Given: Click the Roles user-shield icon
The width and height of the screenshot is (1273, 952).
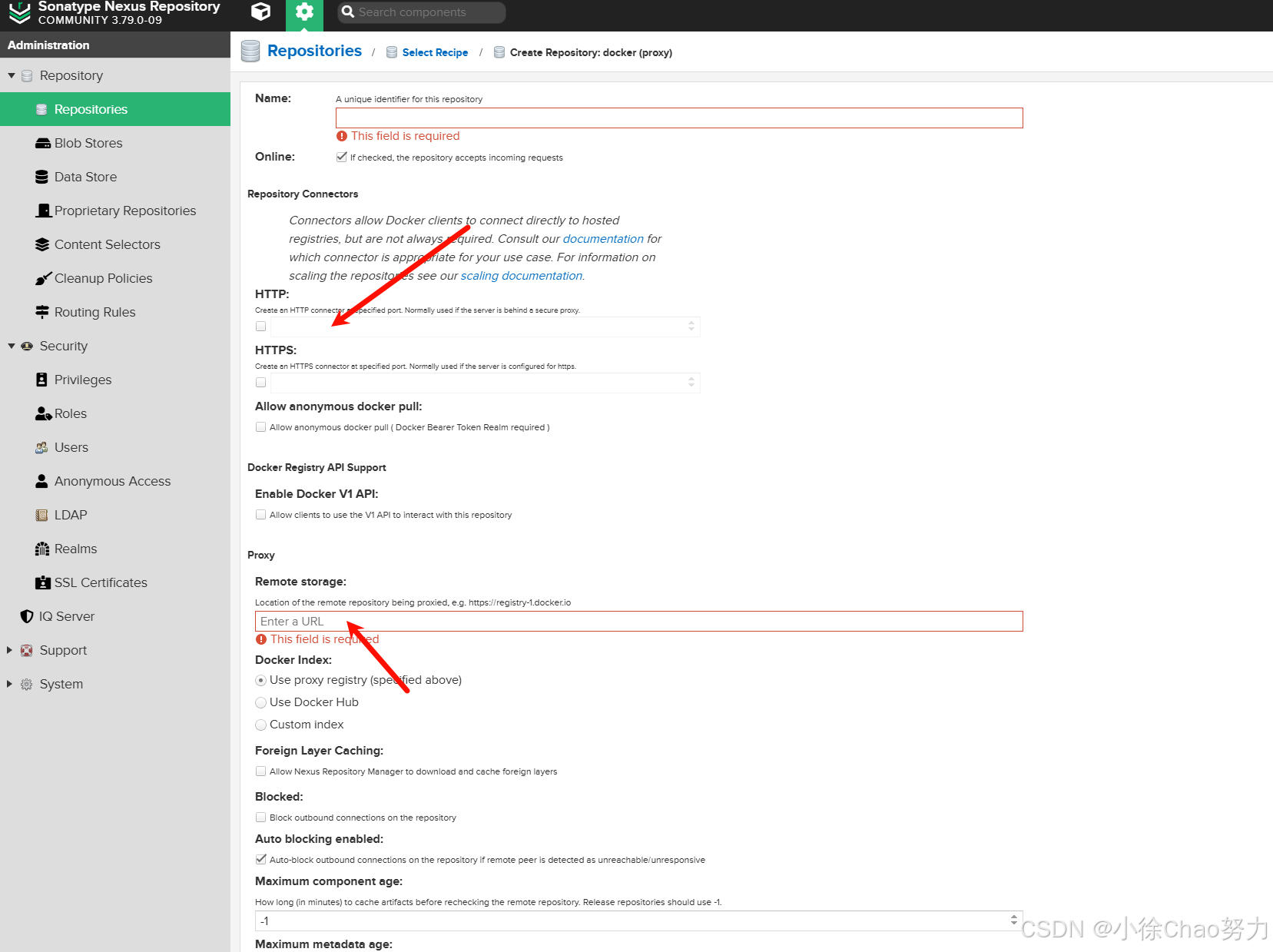Looking at the screenshot, I should pos(44,413).
